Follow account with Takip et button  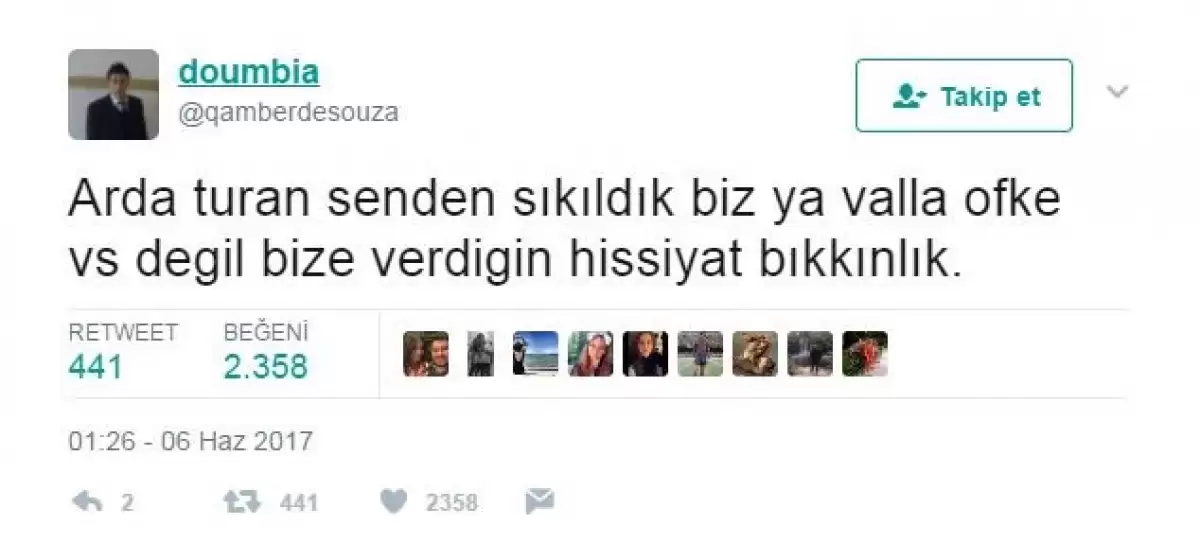click(x=964, y=96)
